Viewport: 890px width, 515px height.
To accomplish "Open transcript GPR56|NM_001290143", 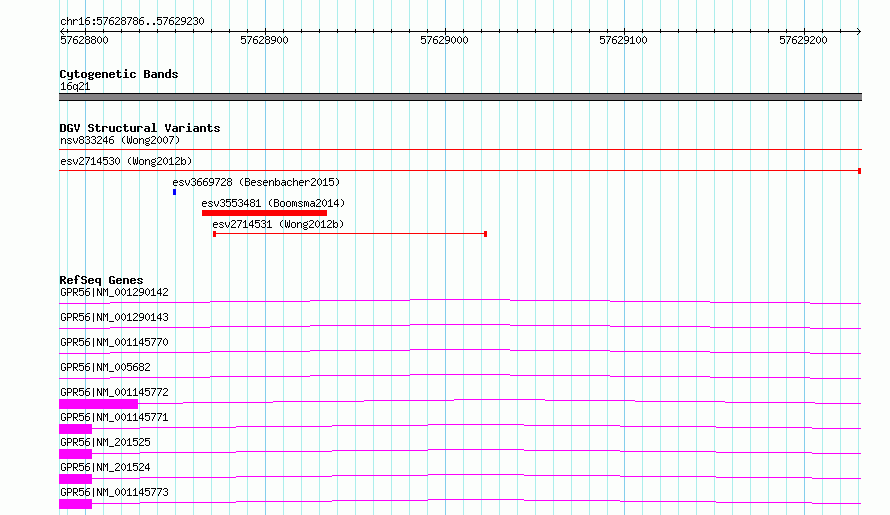I will (114, 317).
